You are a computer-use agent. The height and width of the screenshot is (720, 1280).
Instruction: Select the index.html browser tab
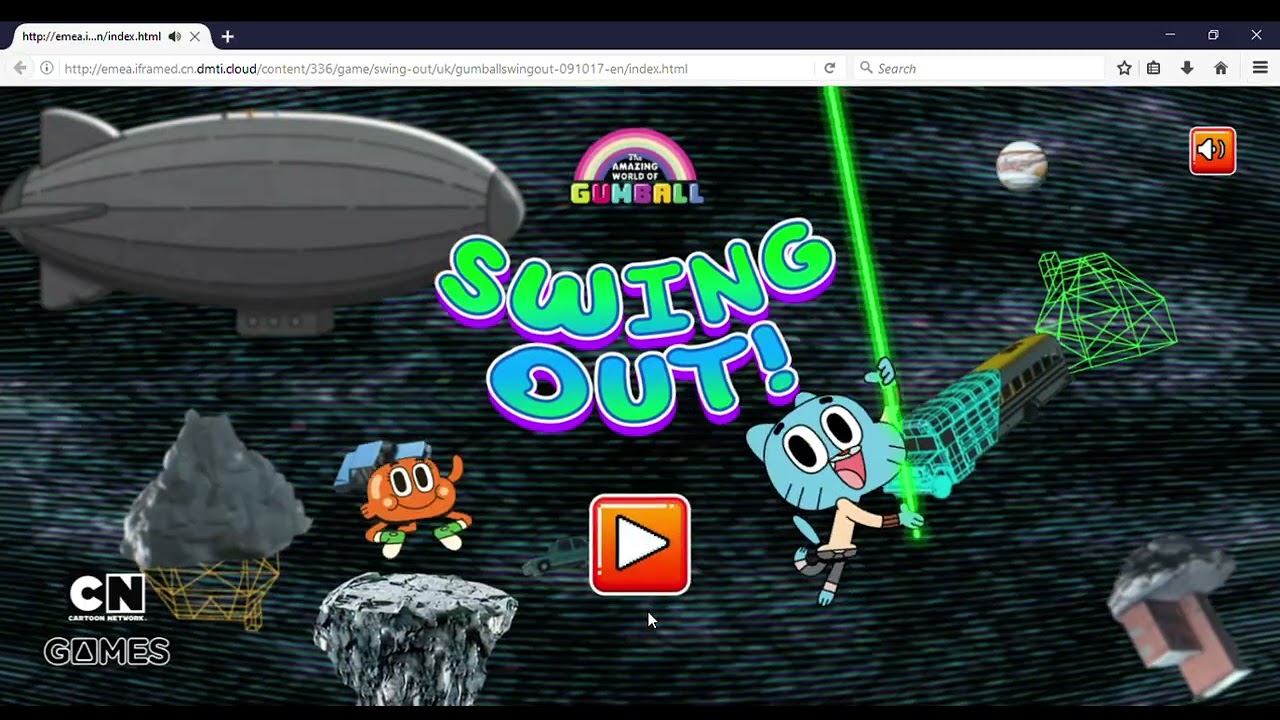click(110, 36)
